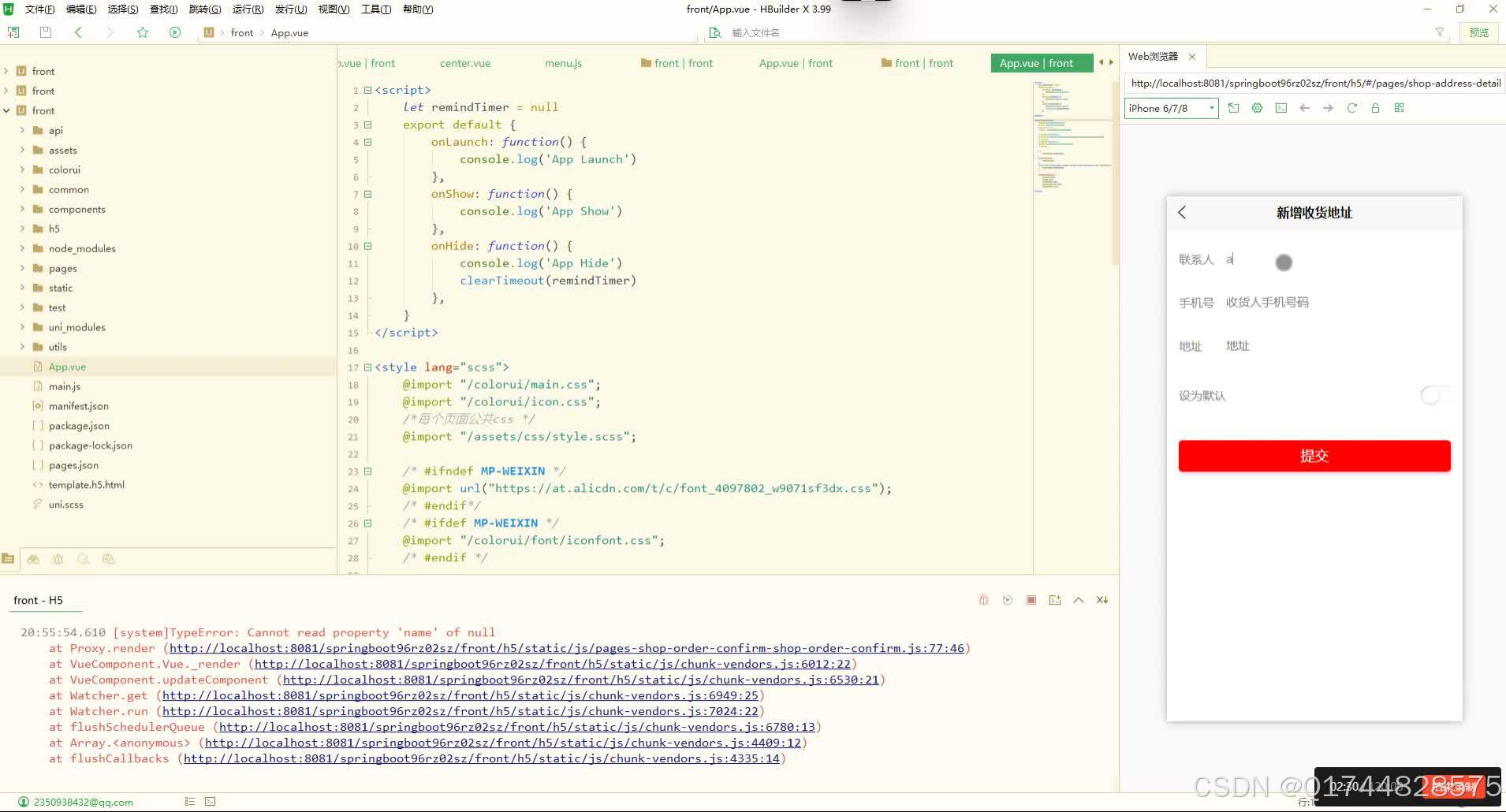Click the project manager folder icon at sidebar bottom
The width and height of the screenshot is (1506, 812).
tap(9, 559)
